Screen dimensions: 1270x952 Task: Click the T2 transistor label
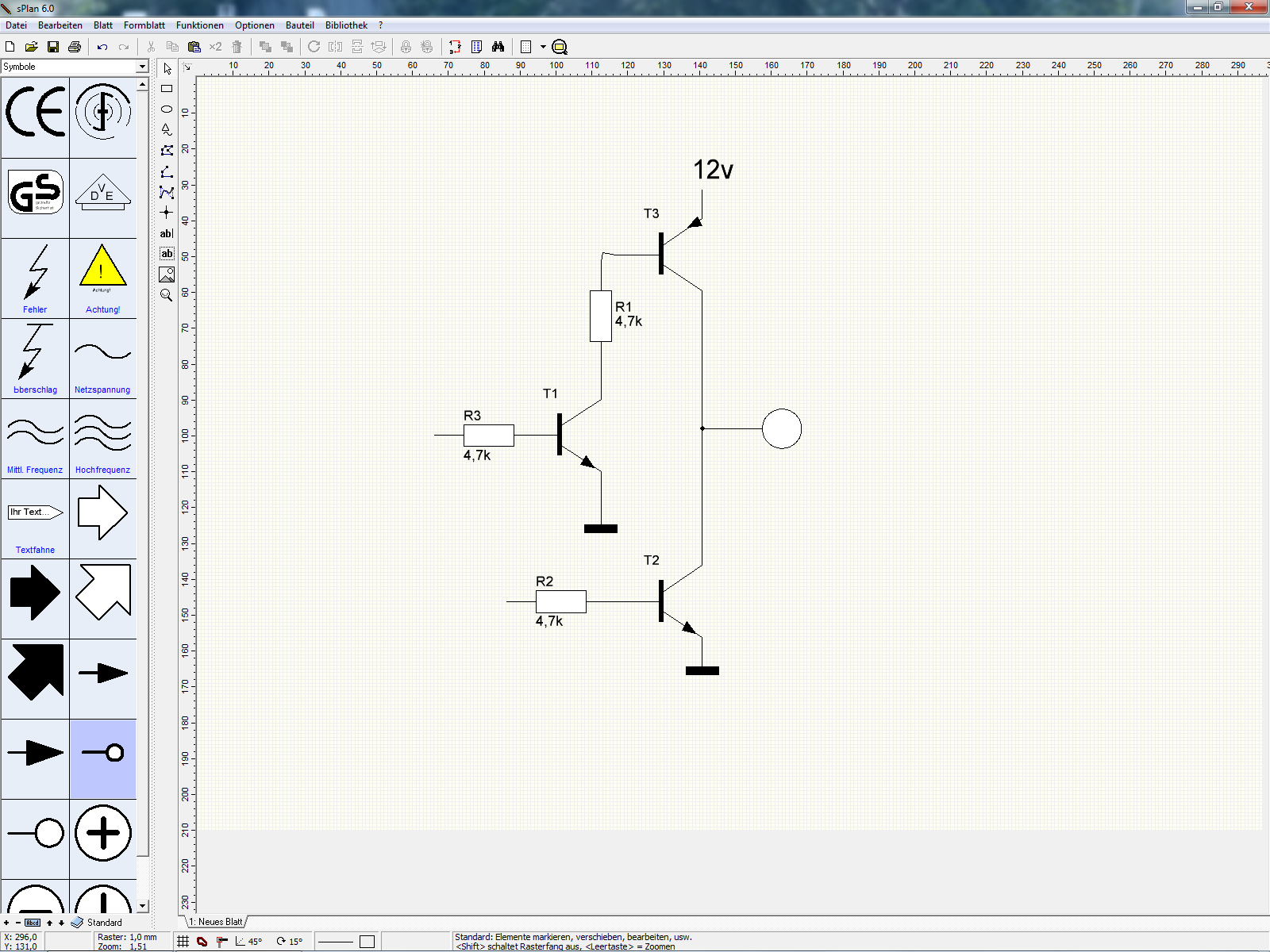(652, 560)
